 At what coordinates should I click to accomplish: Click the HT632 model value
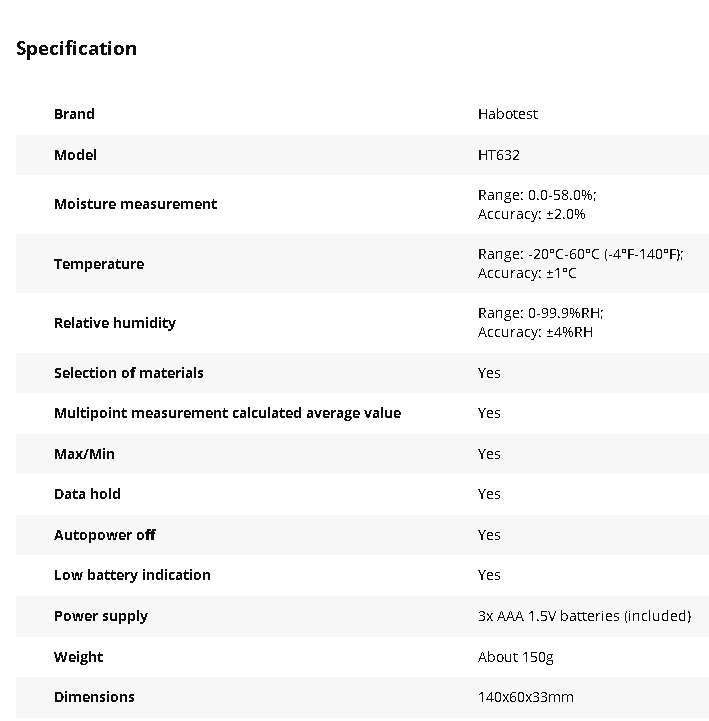click(x=498, y=155)
